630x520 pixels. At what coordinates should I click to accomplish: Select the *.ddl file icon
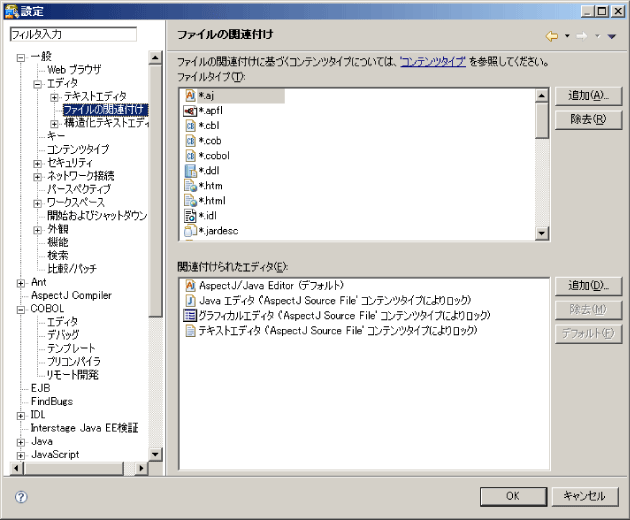click(190, 171)
